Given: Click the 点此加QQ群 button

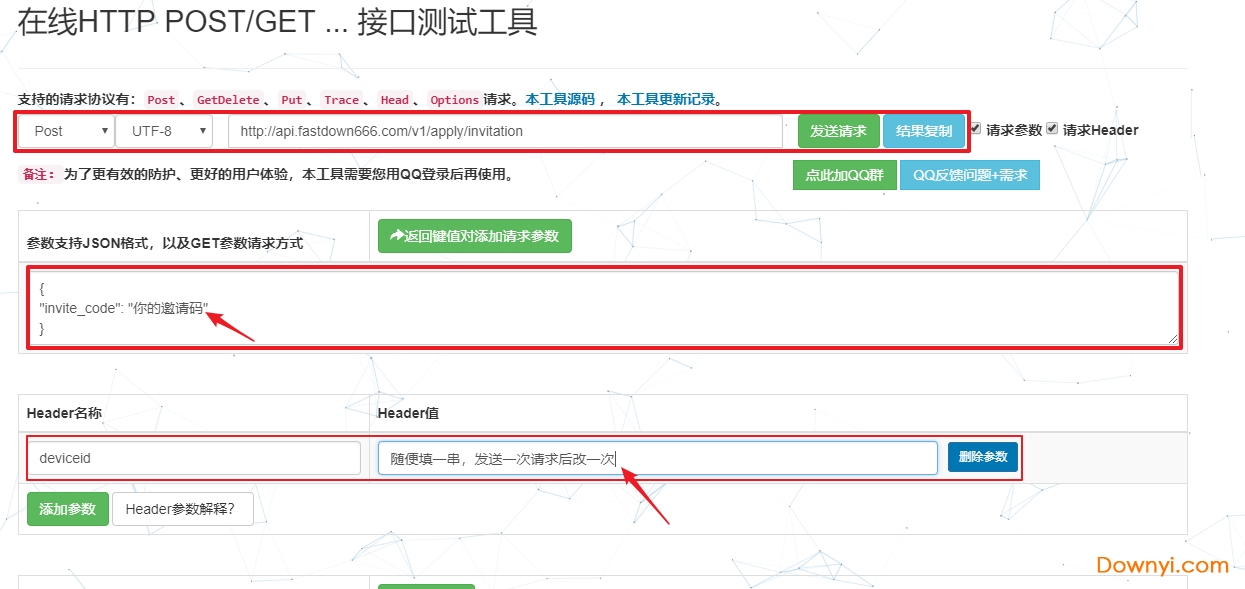Looking at the screenshot, I should [843, 174].
